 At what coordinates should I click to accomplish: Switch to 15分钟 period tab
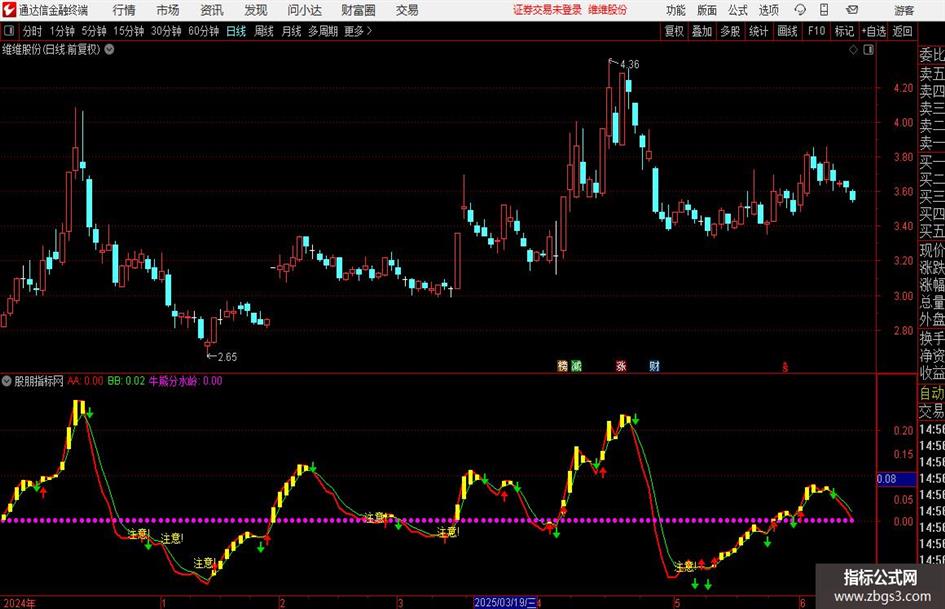coord(128,31)
